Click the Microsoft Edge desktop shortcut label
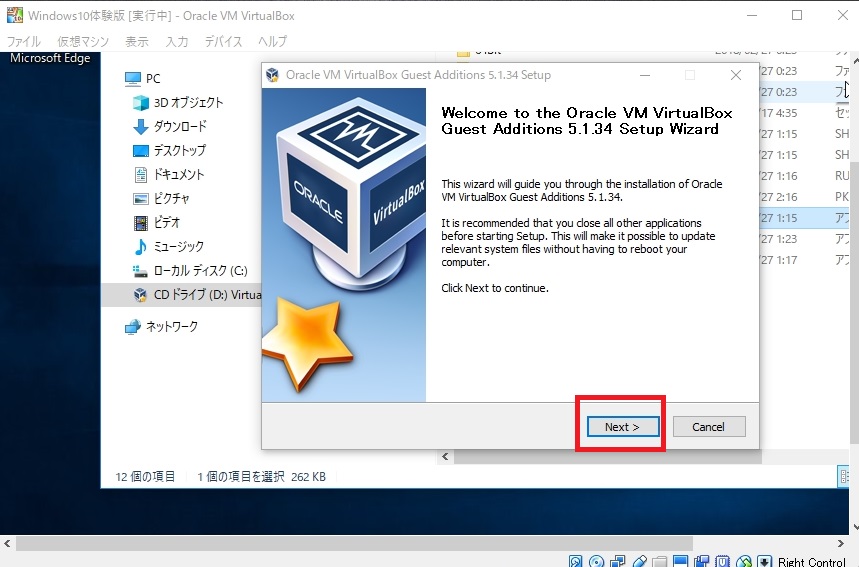Screen dimensions: 859x567 tap(50, 58)
